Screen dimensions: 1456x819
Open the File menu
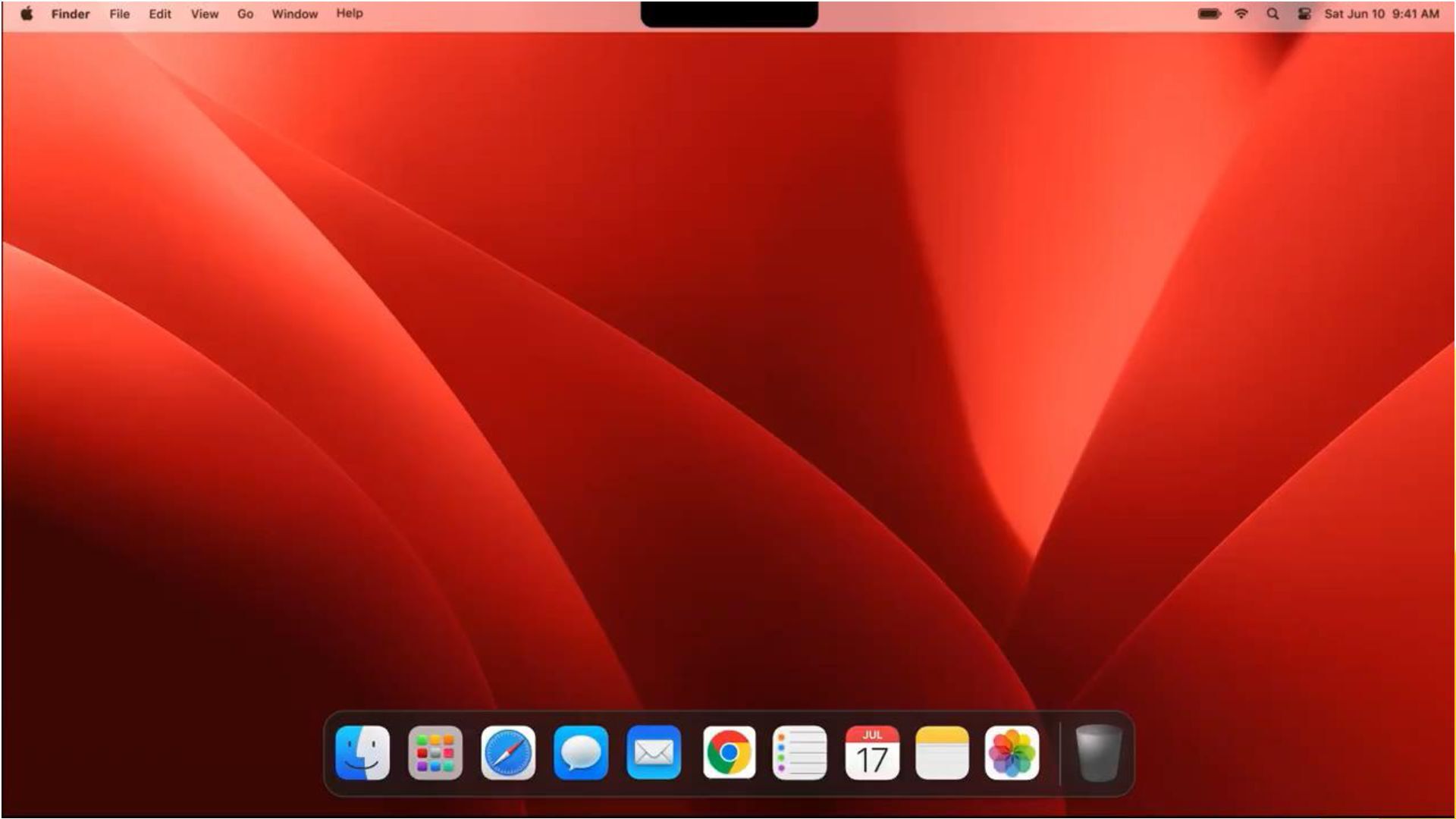coord(119,14)
